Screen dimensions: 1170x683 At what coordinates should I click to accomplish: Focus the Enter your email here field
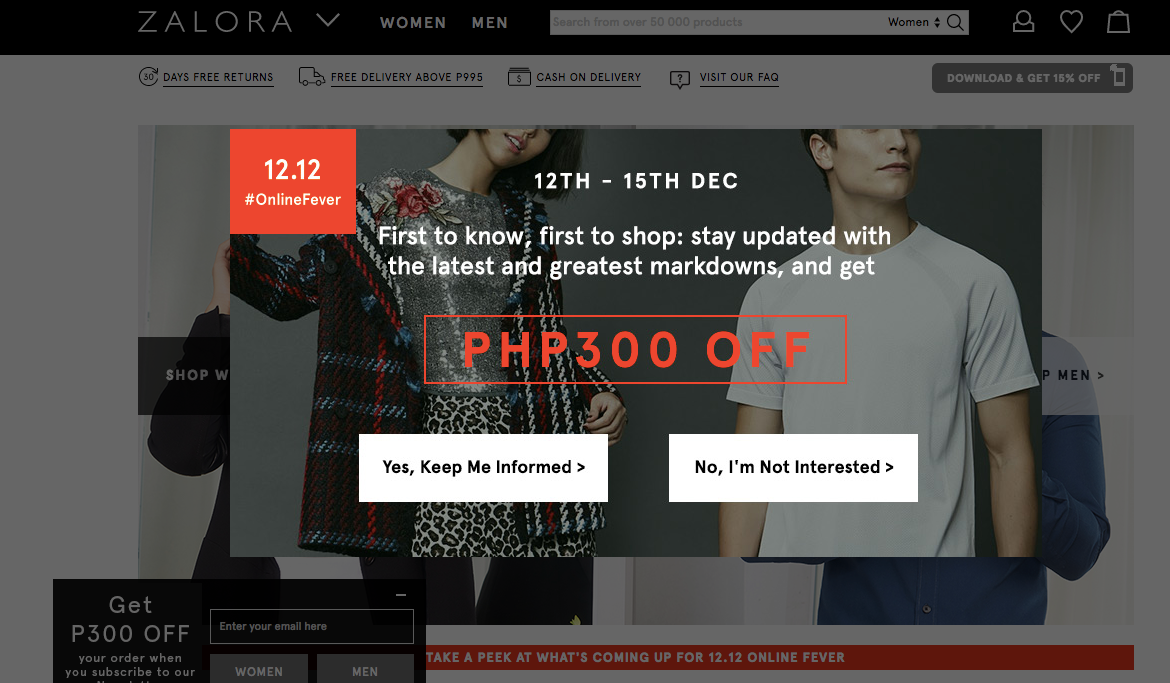click(x=312, y=626)
